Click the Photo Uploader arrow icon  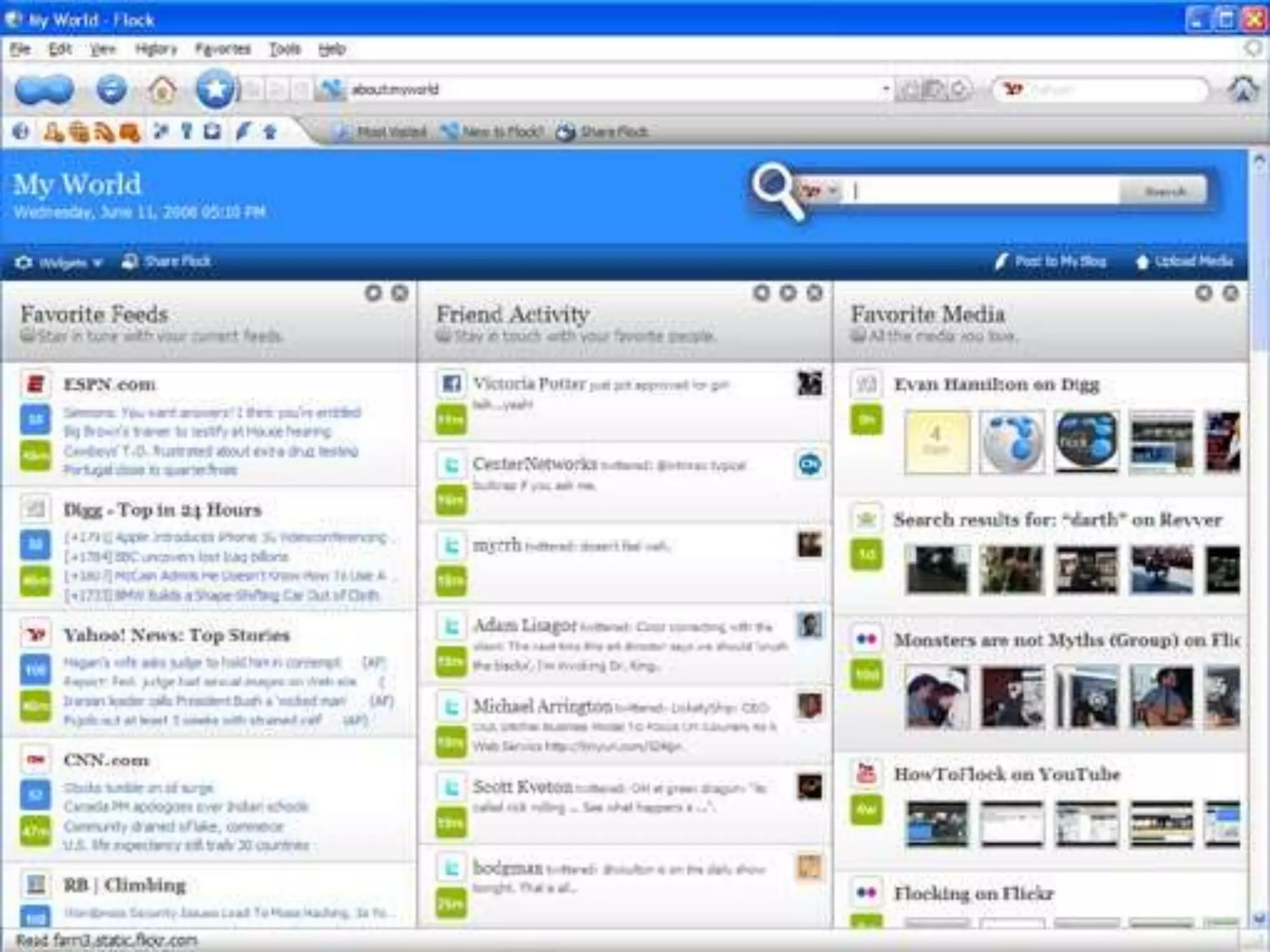[x=270, y=131]
